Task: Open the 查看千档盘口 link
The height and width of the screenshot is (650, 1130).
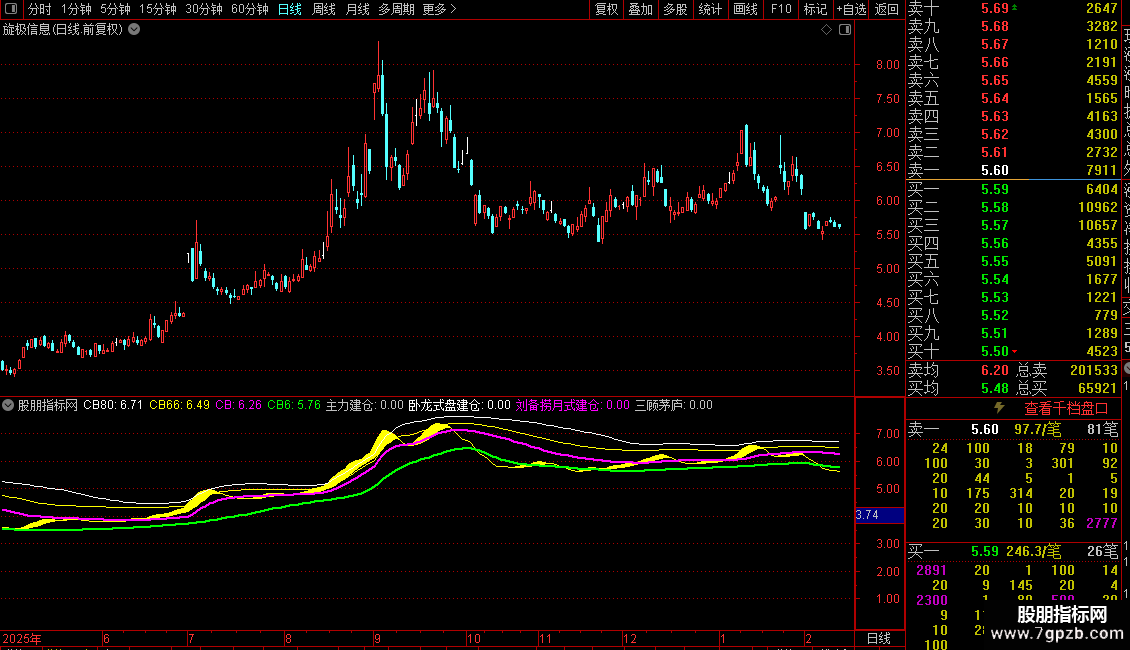Action: click(x=1066, y=408)
